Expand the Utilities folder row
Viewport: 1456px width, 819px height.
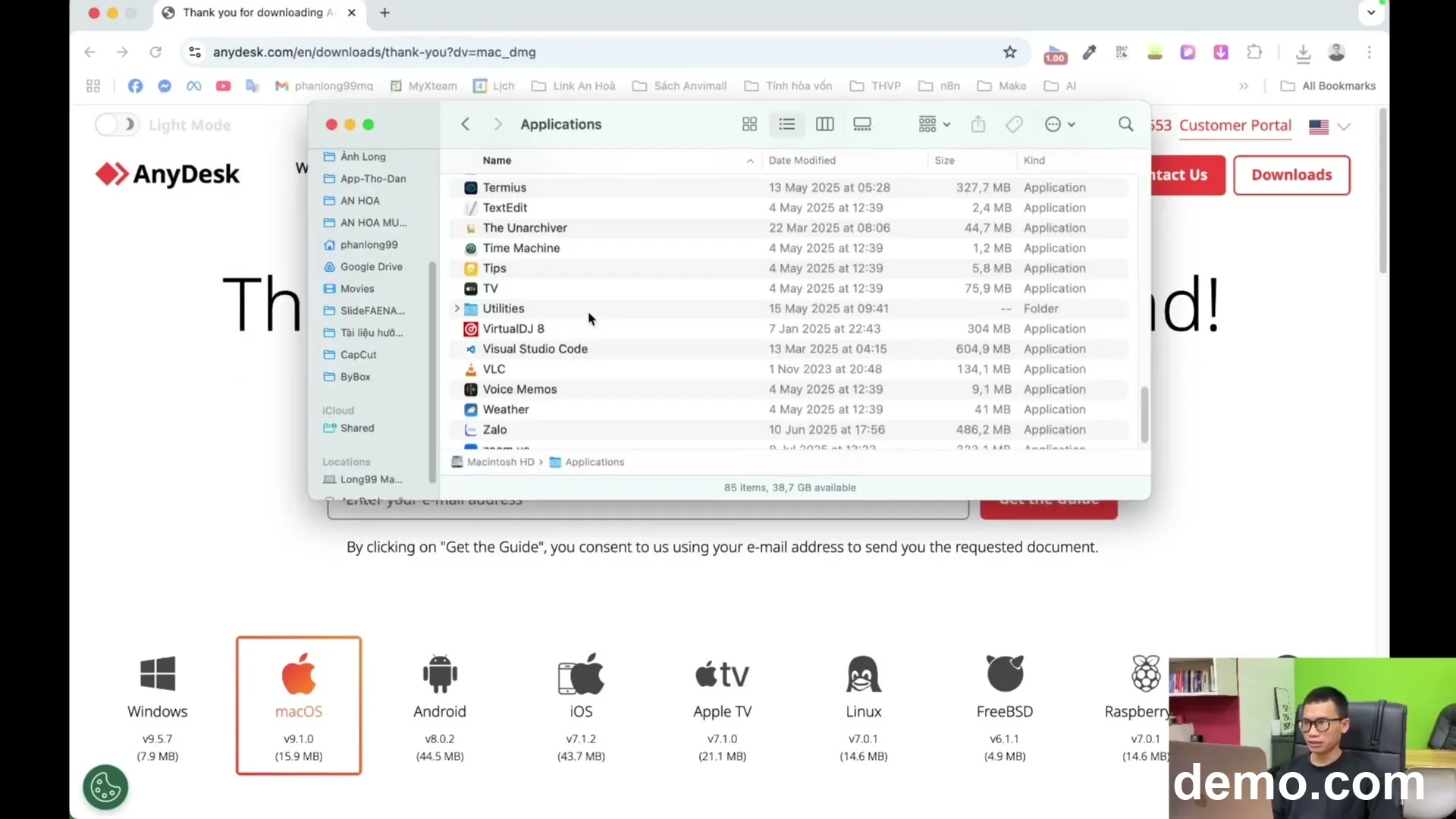457,309
